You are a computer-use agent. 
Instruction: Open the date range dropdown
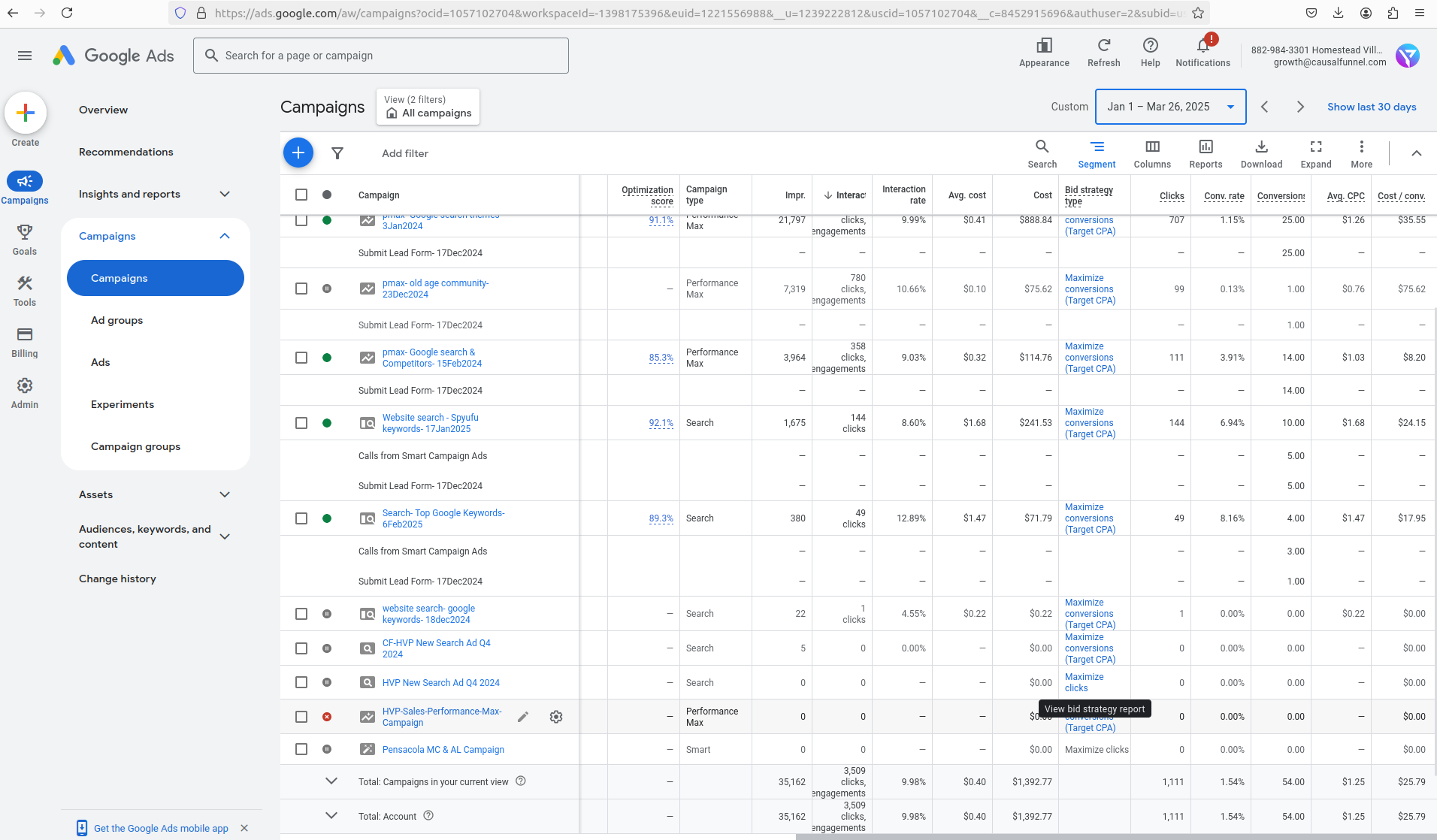coord(1170,107)
